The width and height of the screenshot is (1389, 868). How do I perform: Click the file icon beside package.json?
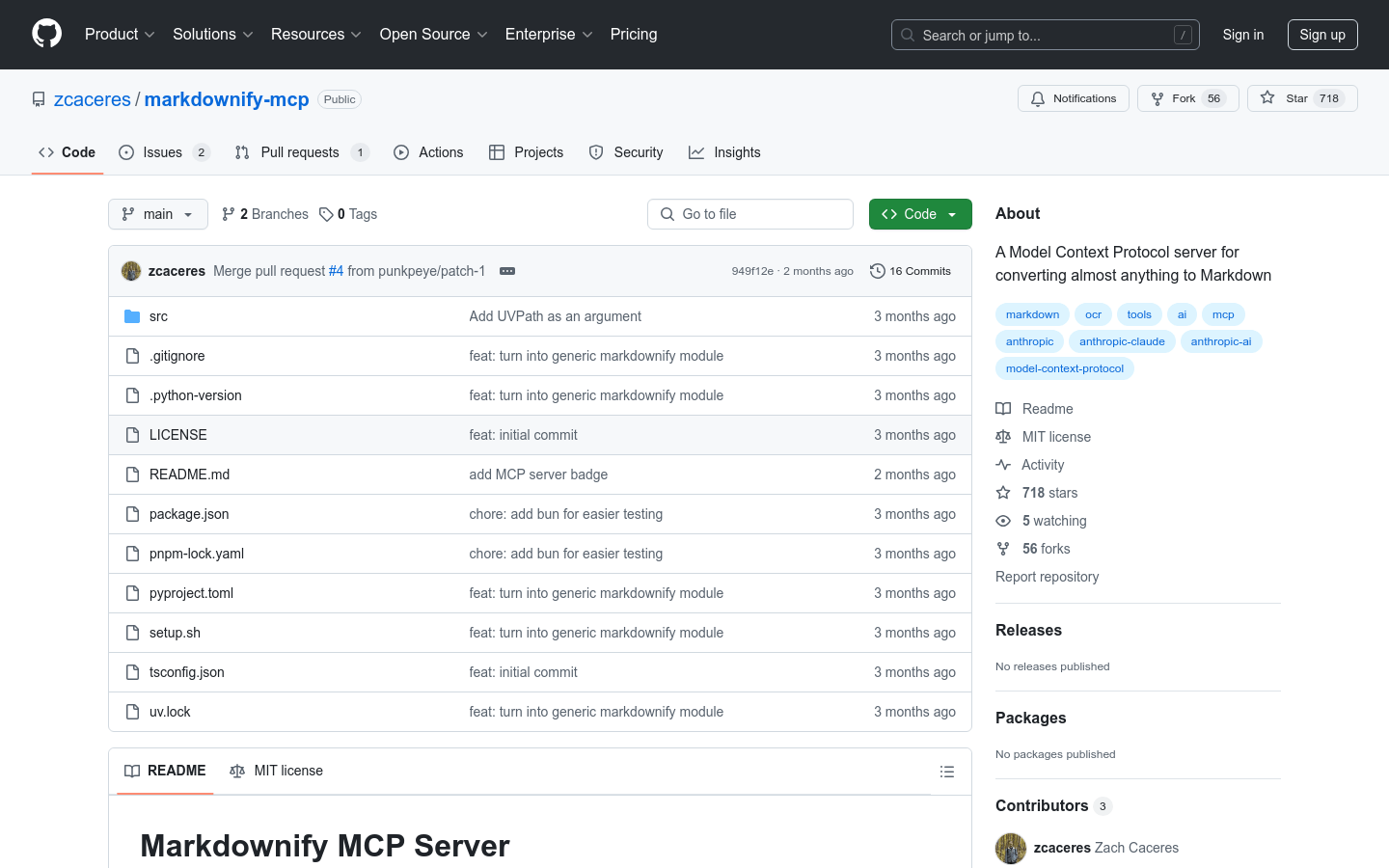tap(132, 514)
